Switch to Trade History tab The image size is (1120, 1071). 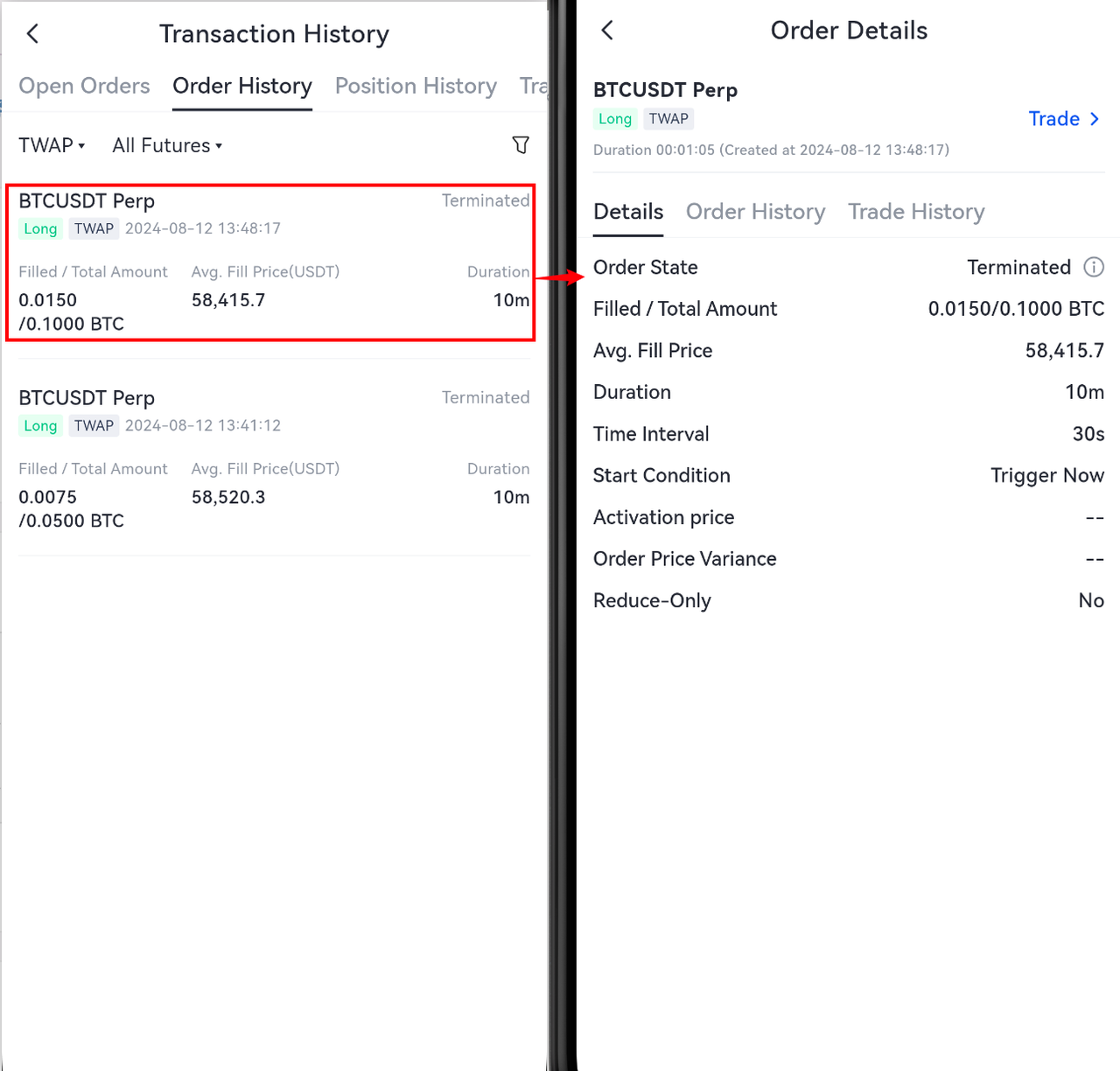916,212
